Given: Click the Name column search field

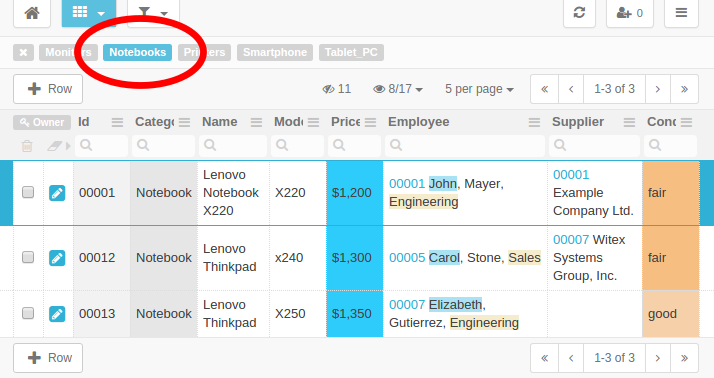Looking at the screenshot, I should 233,145.
